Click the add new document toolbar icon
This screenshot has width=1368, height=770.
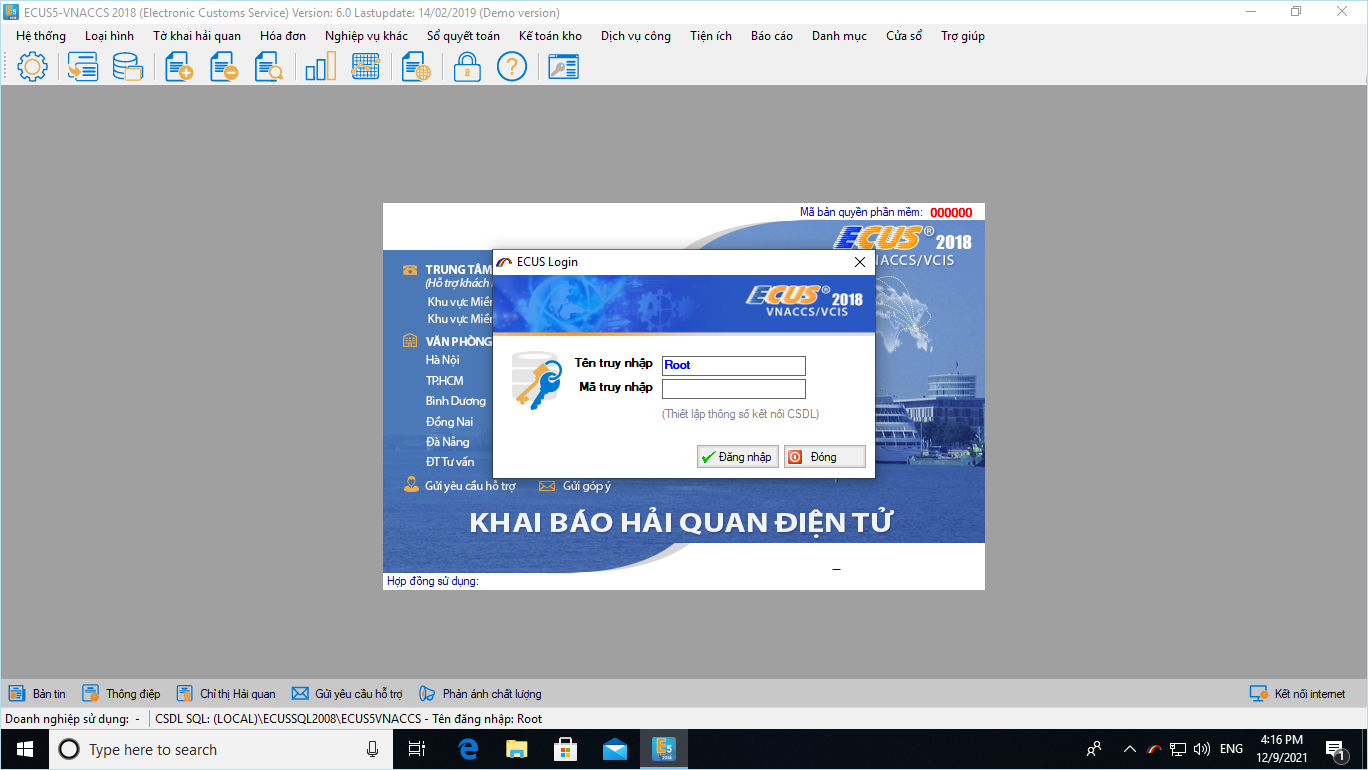(179, 67)
